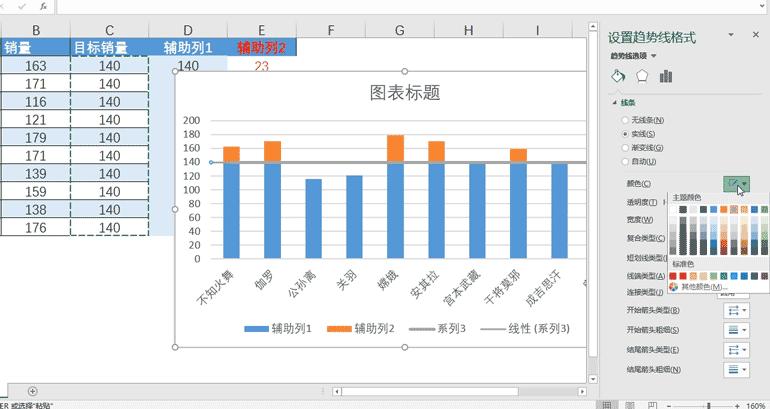The height and width of the screenshot is (409, 770).
Task: Open 开始箭头类型(B) dropdown
Action: point(736,310)
